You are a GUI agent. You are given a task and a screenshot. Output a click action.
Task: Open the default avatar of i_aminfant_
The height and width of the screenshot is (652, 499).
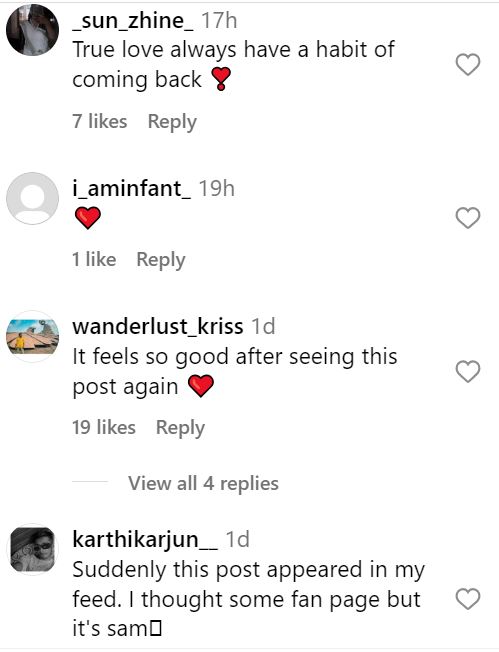[32, 198]
